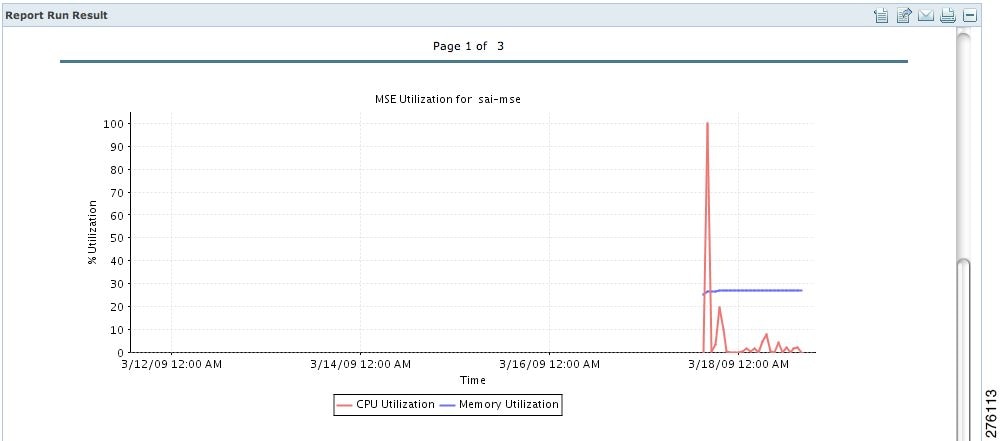
Task: Click the chart title 'MSE Utilization for sai-mse'
Action: click(448, 100)
